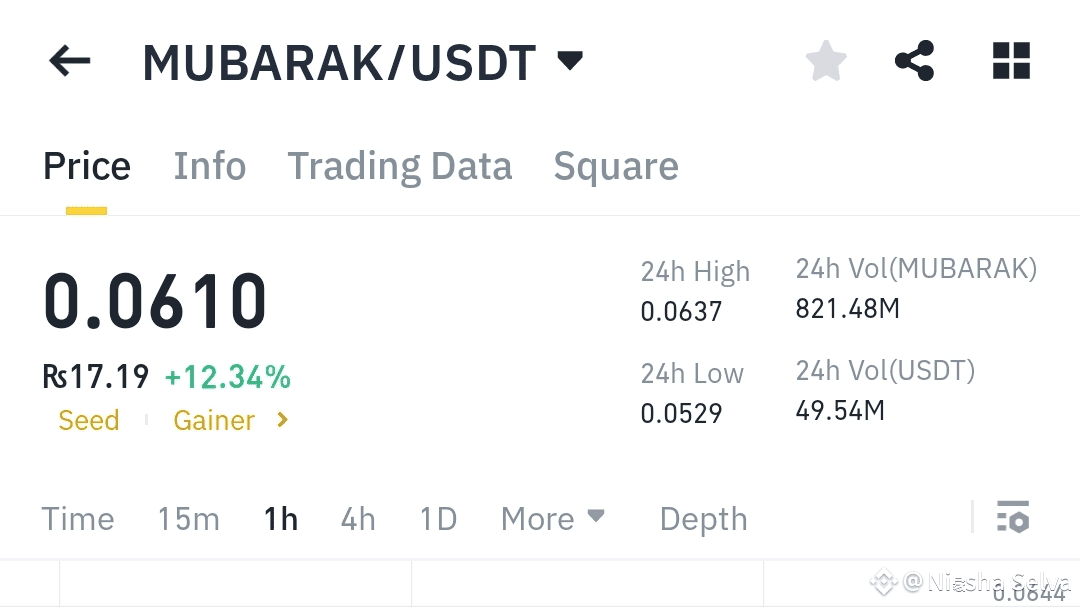Select the 1D chart interval

438,519
